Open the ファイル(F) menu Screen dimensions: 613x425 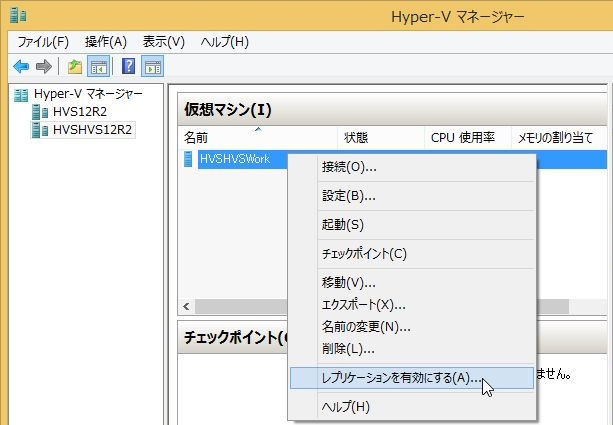point(43,41)
